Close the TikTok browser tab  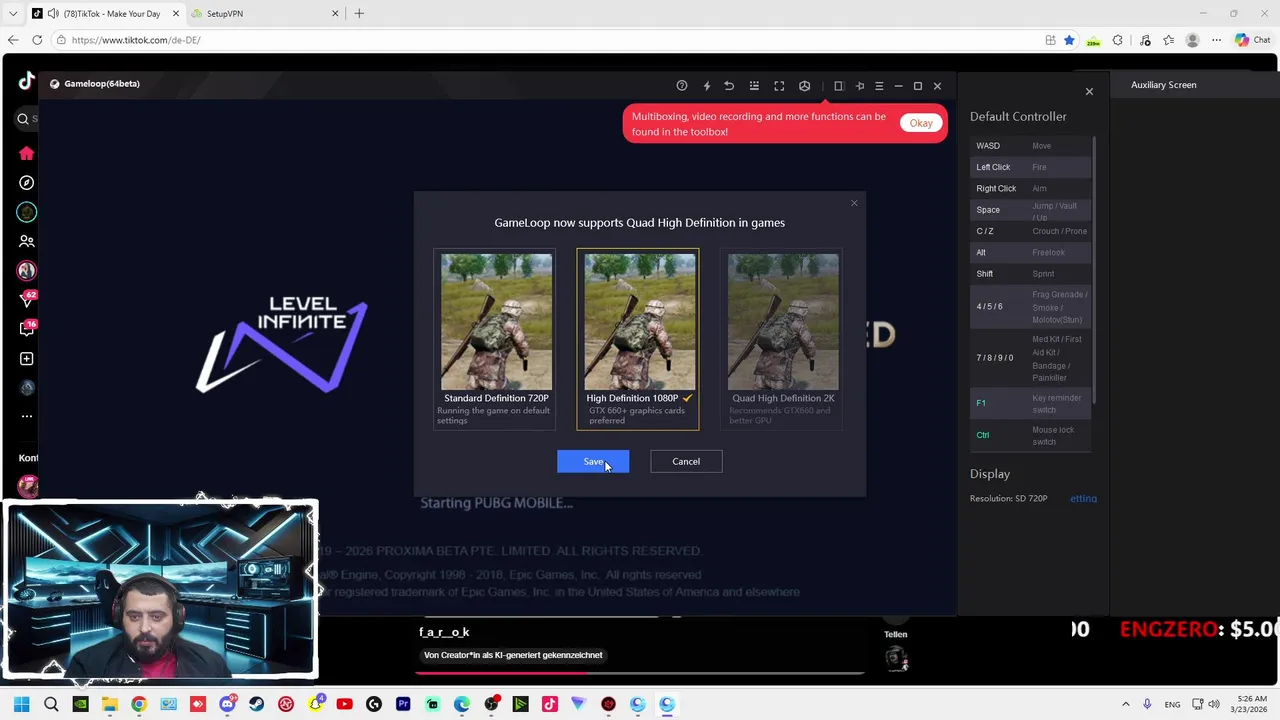[x=176, y=13]
